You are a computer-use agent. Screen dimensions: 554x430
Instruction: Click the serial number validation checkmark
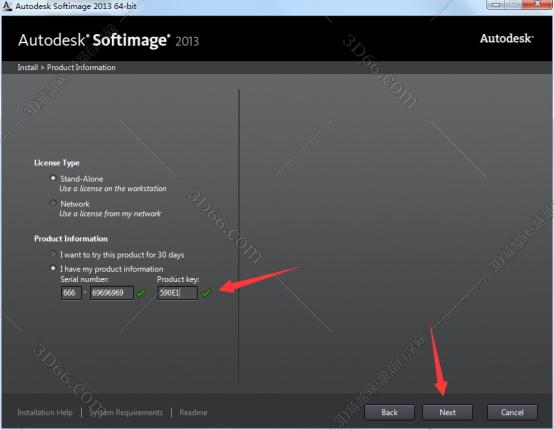click(141, 293)
